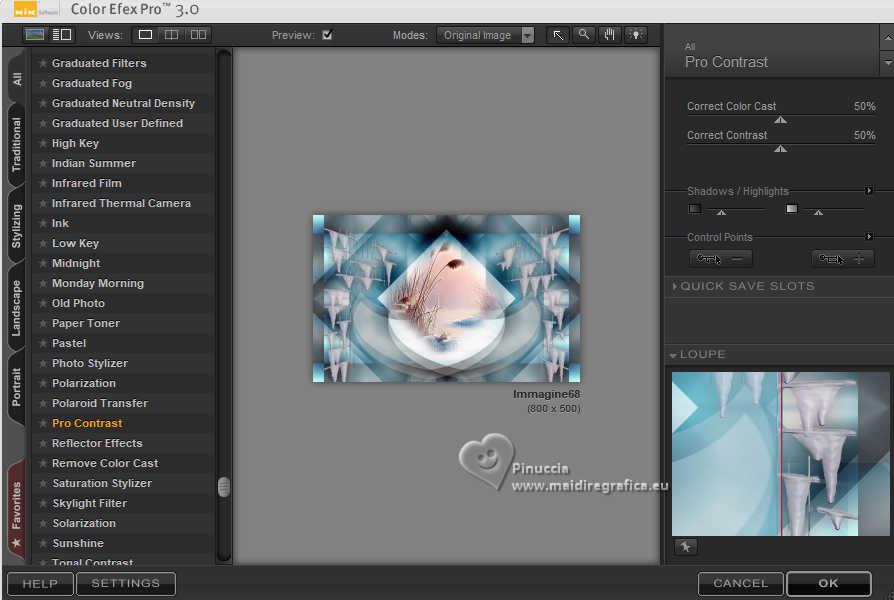Select the Graduated Fog filter

tap(92, 83)
